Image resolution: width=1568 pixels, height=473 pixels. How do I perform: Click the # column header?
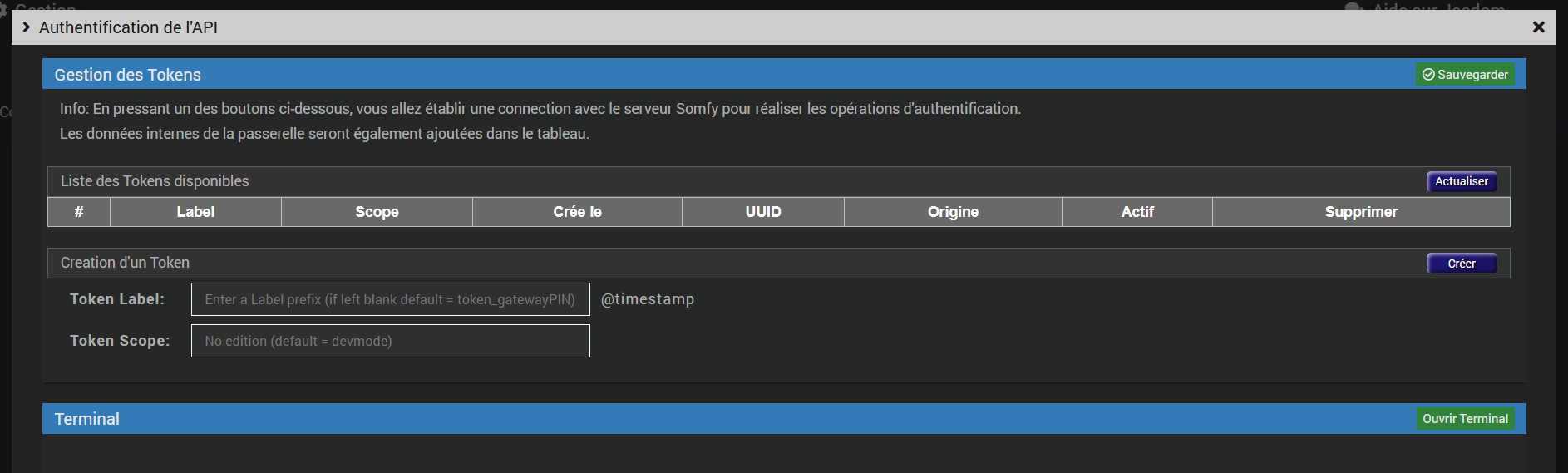pyautogui.click(x=79, y=212)
